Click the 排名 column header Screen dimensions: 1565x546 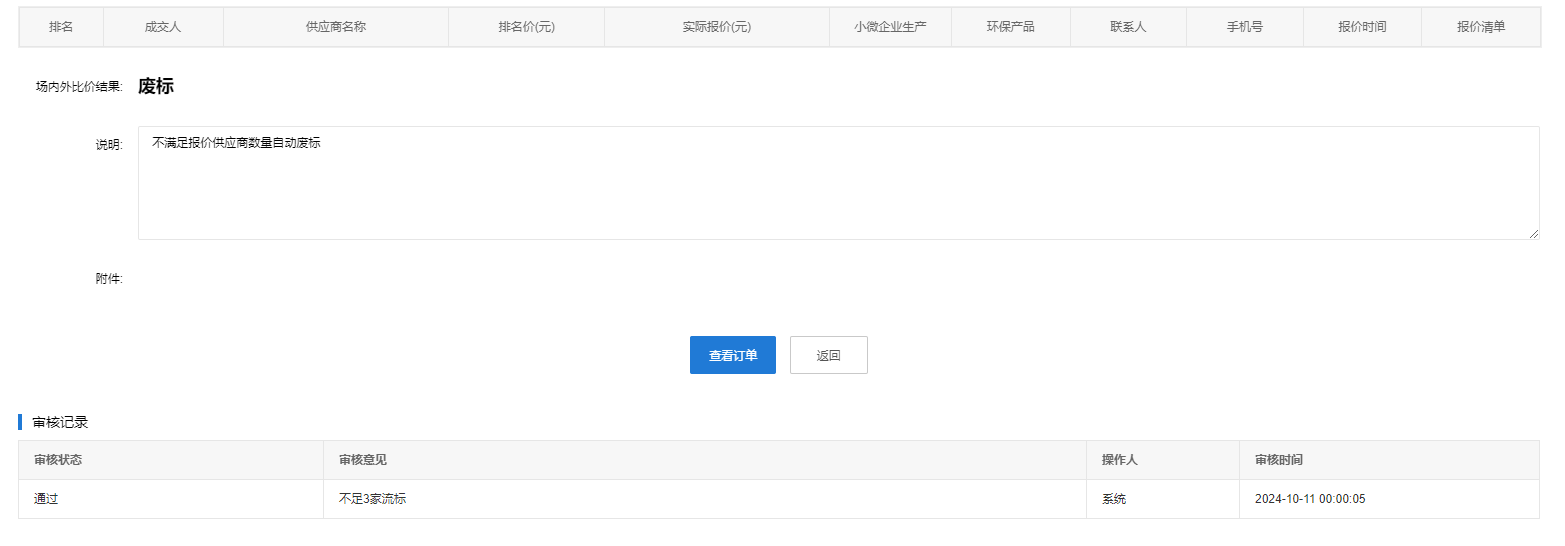coord(61,27)
